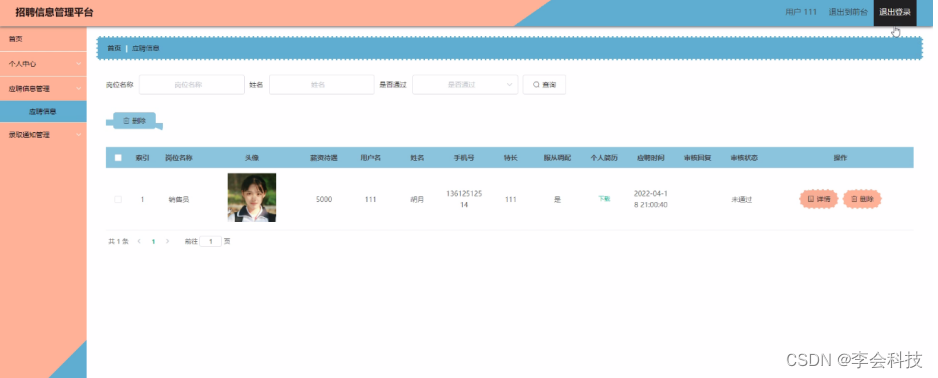Click the 5000 salary cell
The width and height of the screenshot is (938, 378).
coord(324,200)
